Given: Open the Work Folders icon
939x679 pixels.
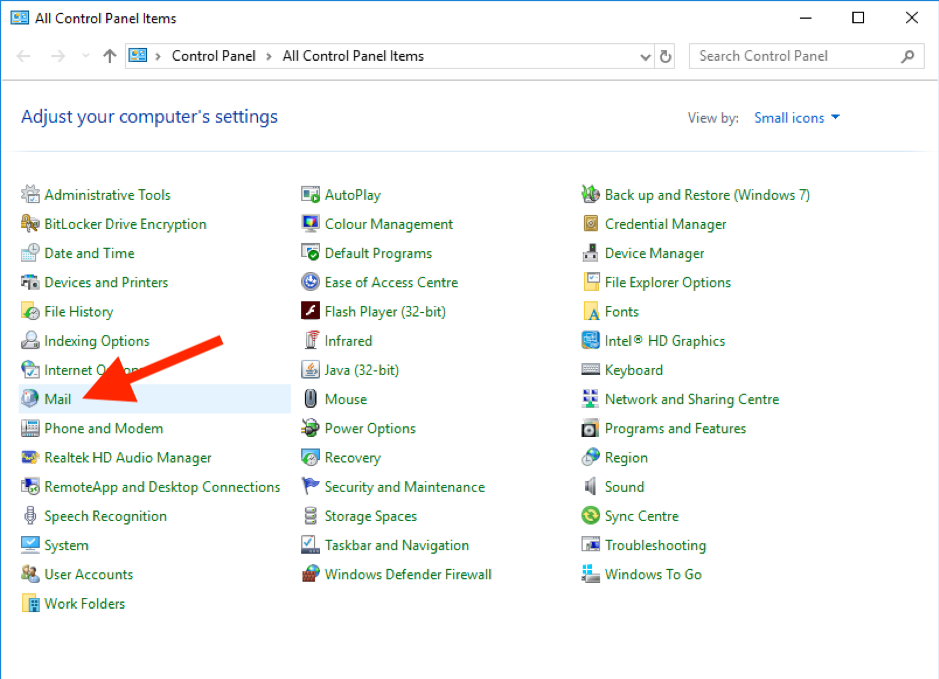Looking at the screenshot, I should tap(30, 604).
